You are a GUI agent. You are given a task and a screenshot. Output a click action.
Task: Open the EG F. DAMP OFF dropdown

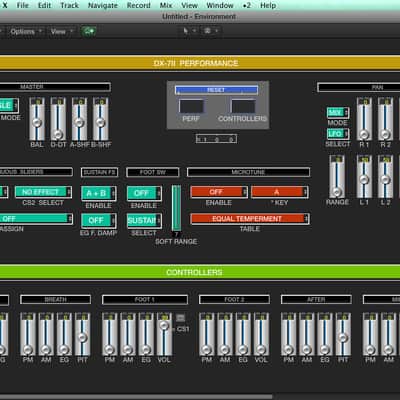(x=99, y=220)
